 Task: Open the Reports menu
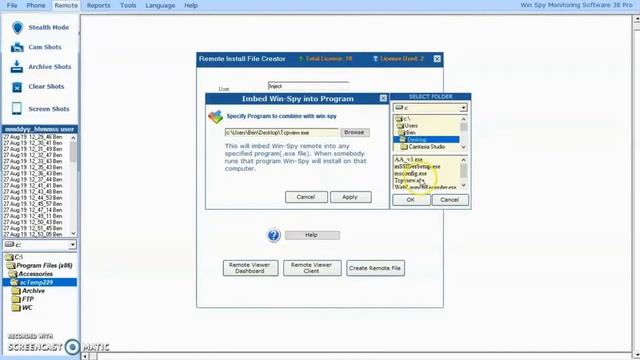[98, 5]
